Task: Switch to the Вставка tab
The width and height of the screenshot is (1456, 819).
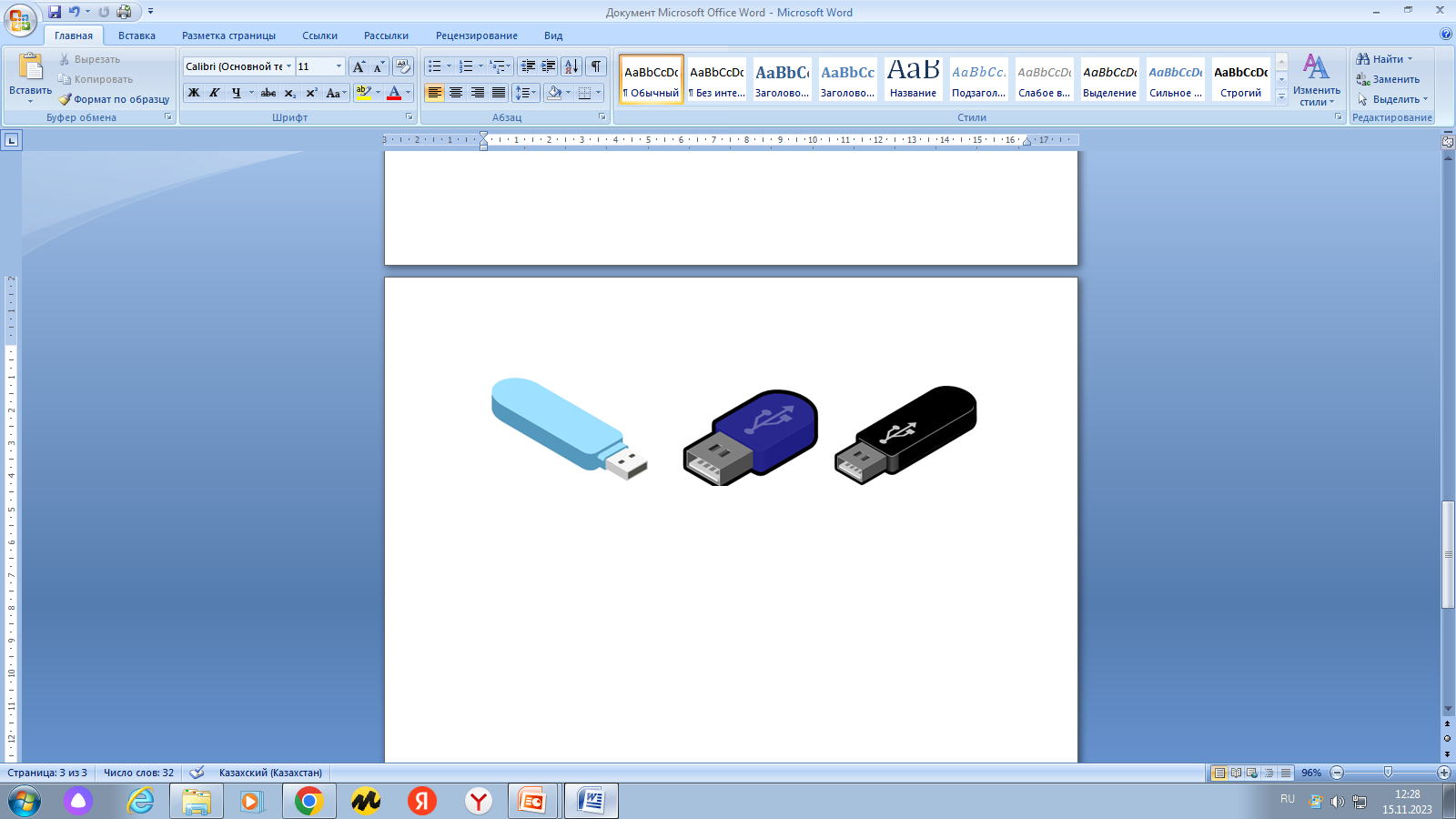Action: tap(136, 35)
